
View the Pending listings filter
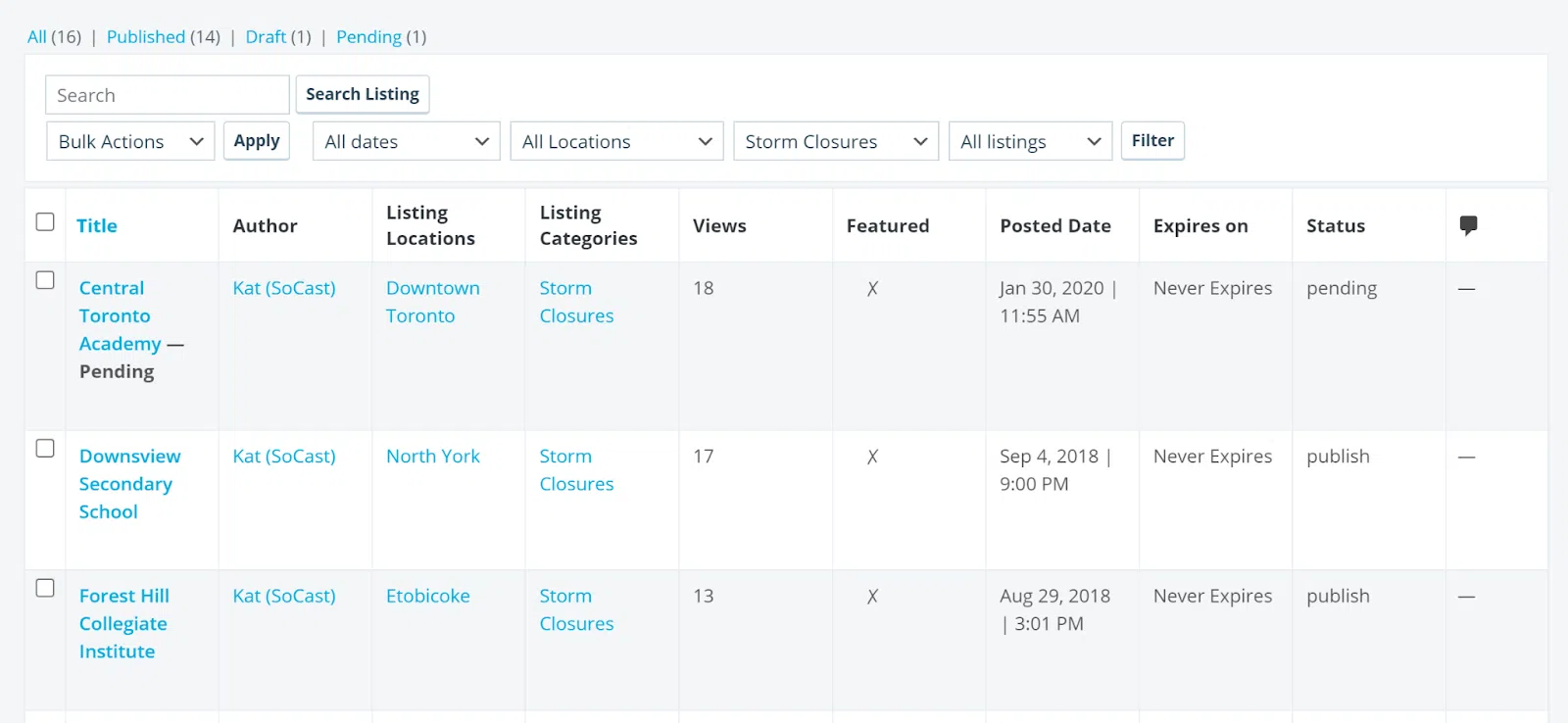coord(368,36)
